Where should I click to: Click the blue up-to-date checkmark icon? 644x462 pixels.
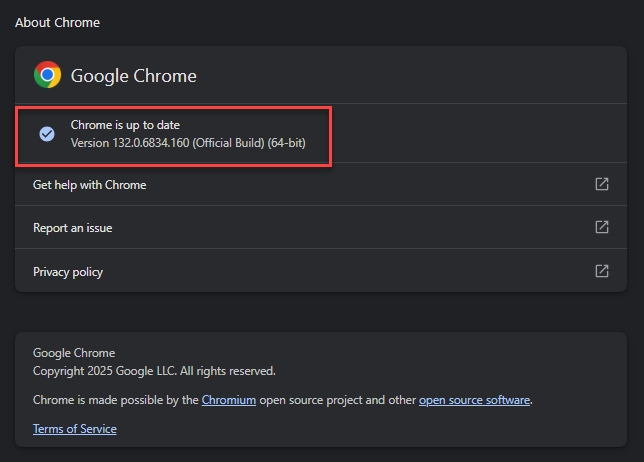pyautogui.click(x=47, y=134)
